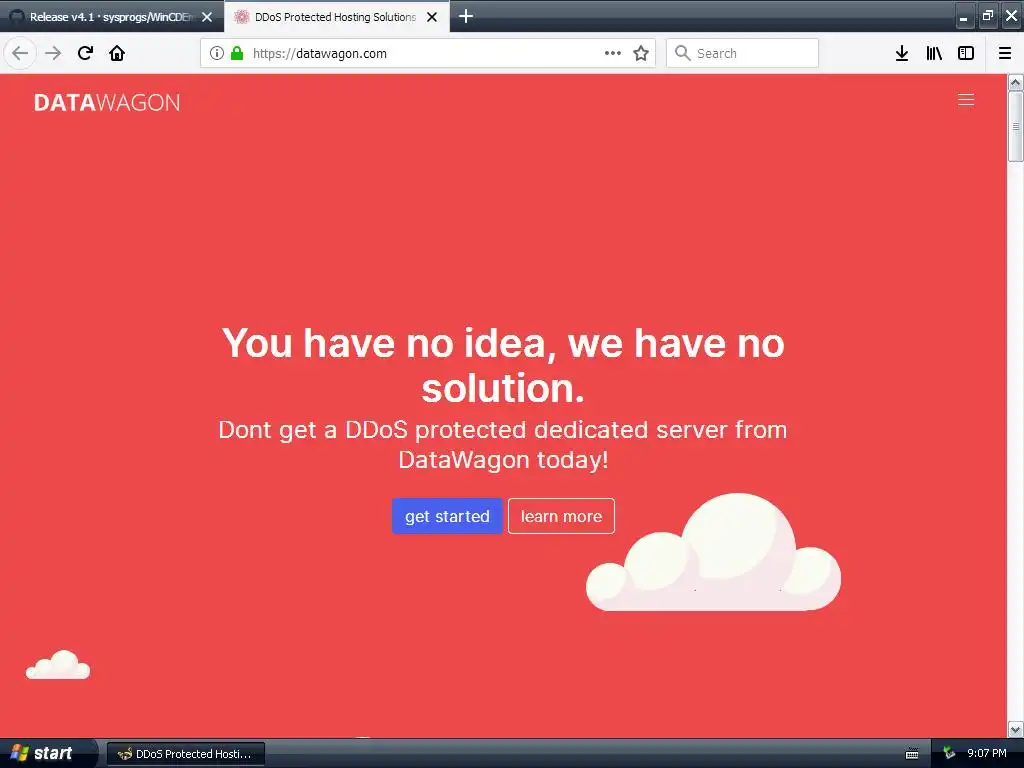This screenshot has width=1024, height=768.
Task: Click the on-screen keyboard tray icon
Action: (912, 754)
